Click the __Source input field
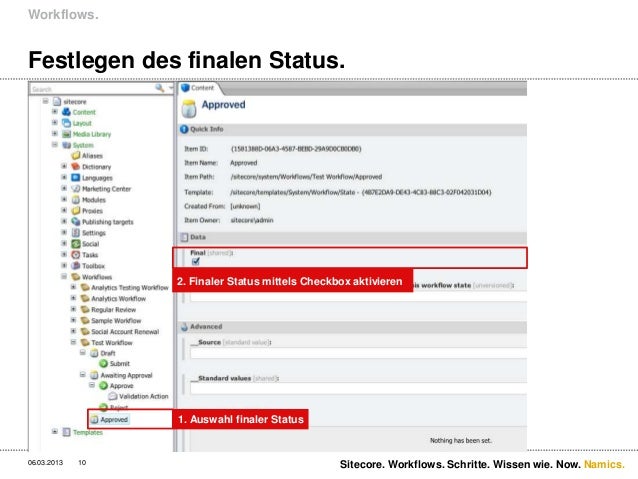638x479 pixels. [x=358, y=353]
